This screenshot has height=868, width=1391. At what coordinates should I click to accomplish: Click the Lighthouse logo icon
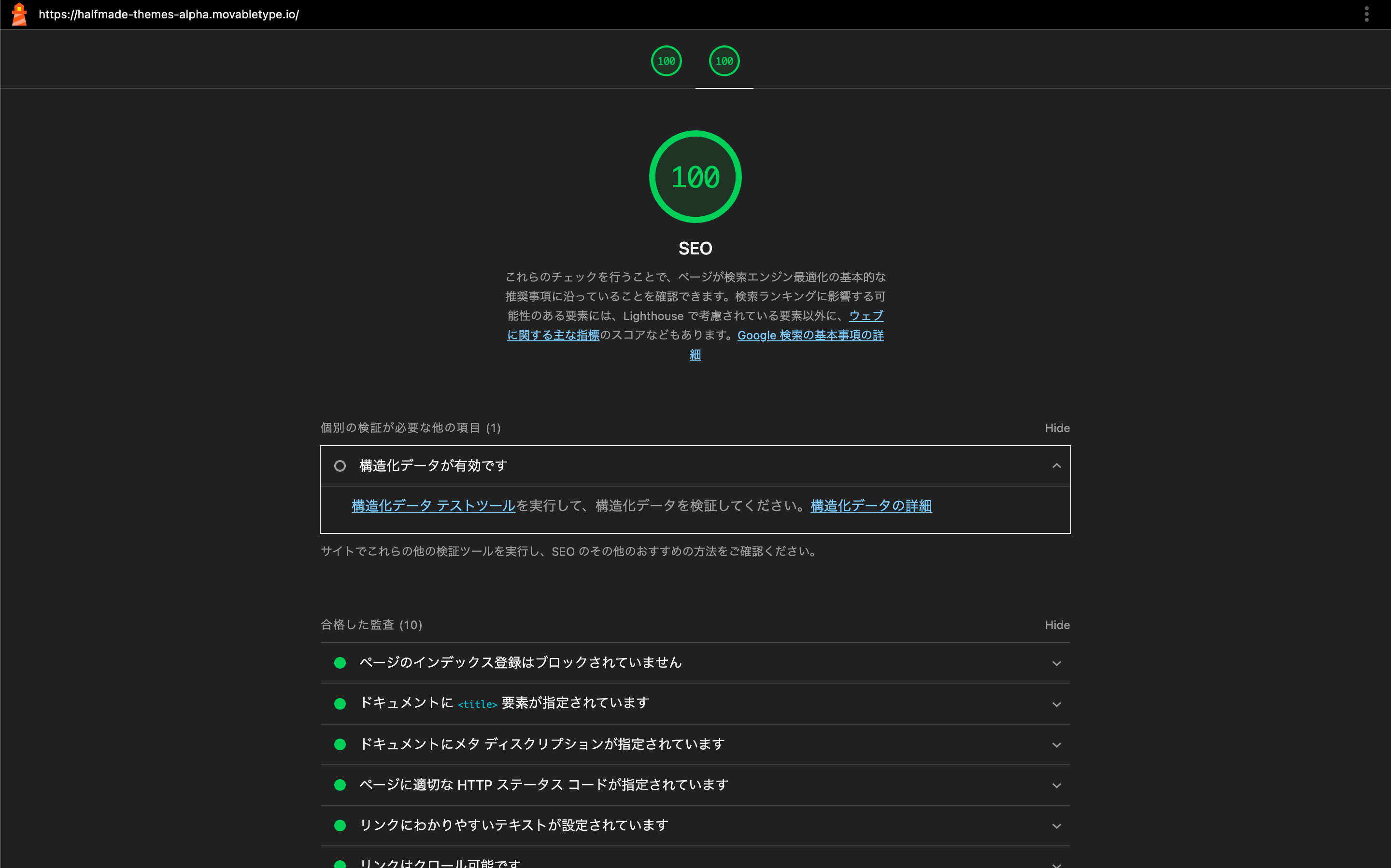point(19,14)
